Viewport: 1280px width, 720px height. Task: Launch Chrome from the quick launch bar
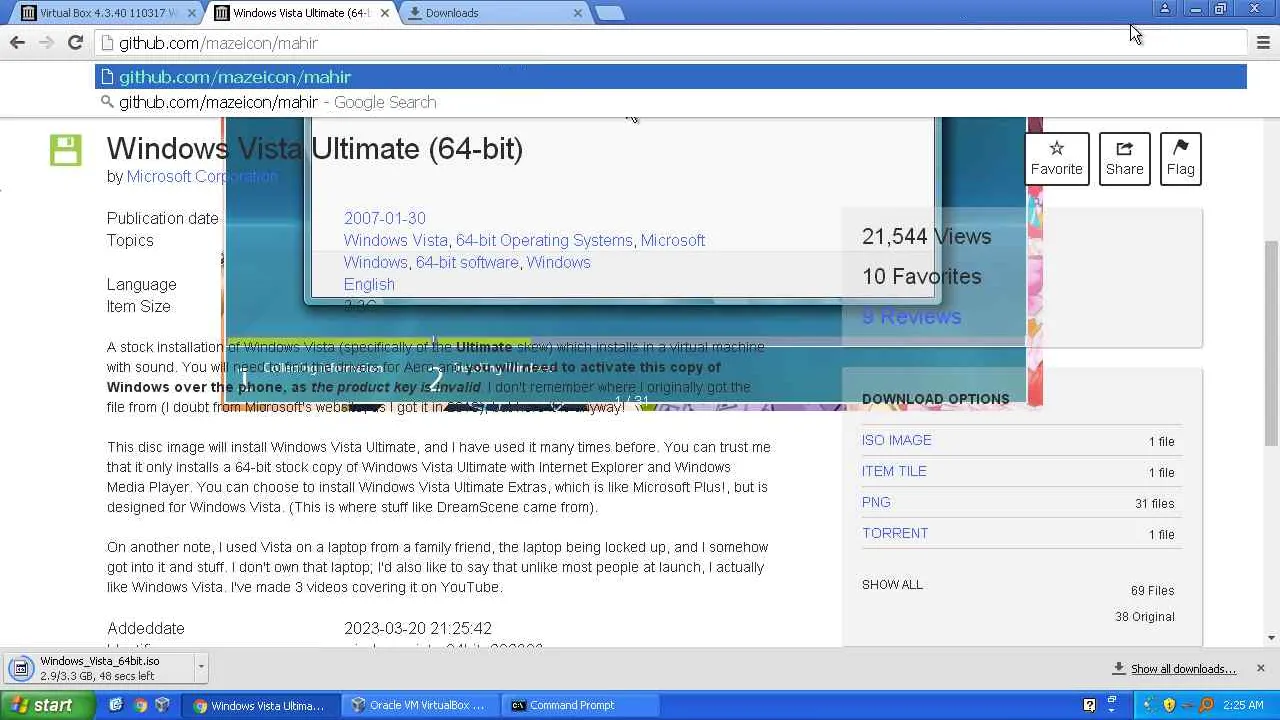click(140, 705)
